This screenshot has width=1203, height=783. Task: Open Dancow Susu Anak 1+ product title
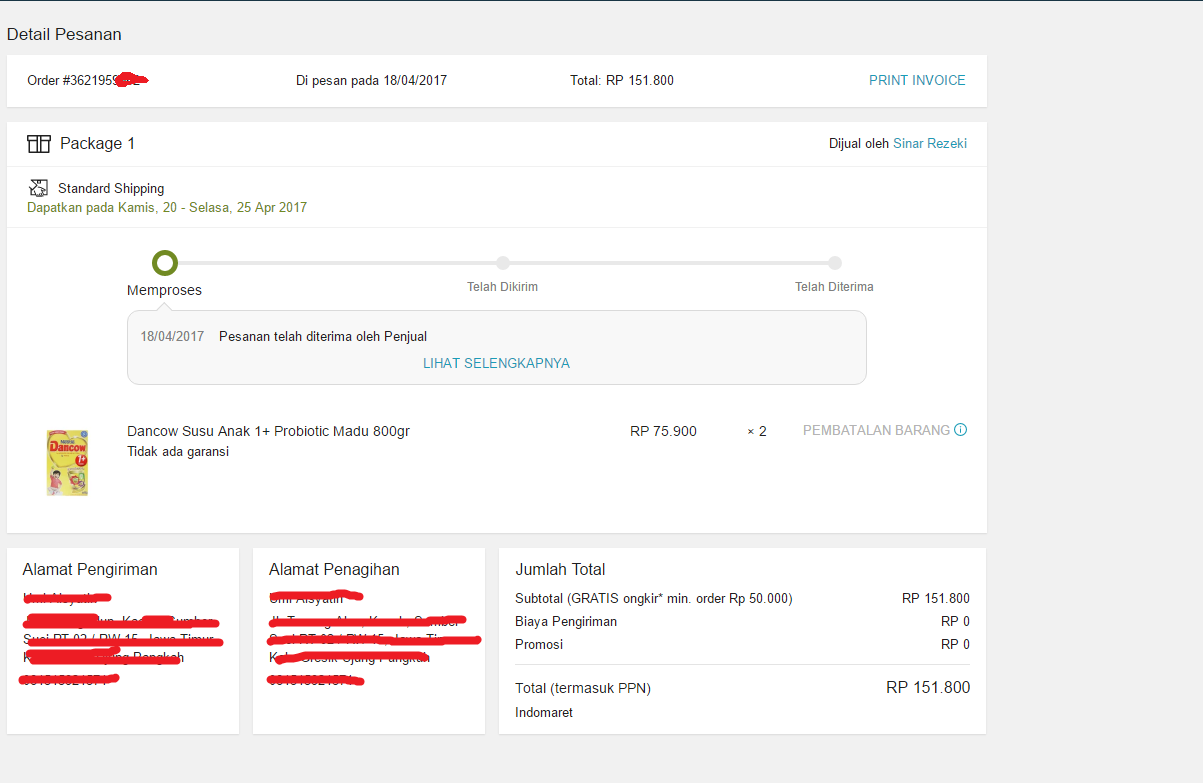268,431
